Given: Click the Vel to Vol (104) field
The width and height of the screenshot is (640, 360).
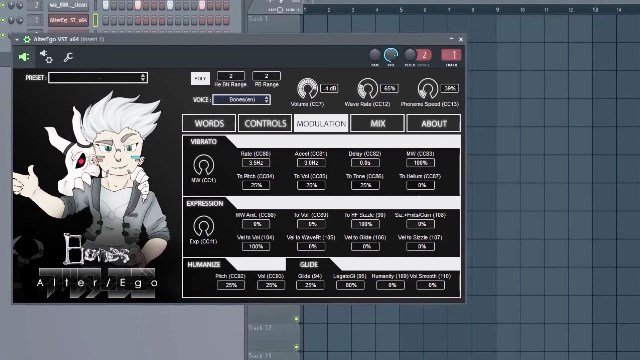Looking at the screenshot, I should click(x=256, y=247).
